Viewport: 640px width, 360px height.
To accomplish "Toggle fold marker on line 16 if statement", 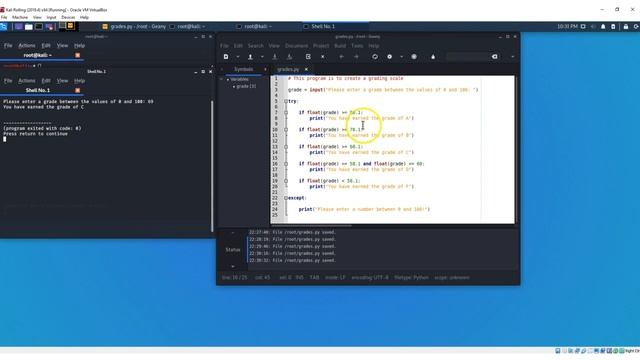I will pyautogui.click(x=286, y=164).
